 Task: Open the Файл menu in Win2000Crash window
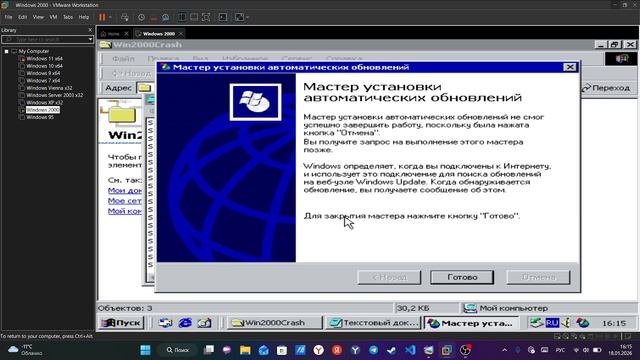click(123, 59)
